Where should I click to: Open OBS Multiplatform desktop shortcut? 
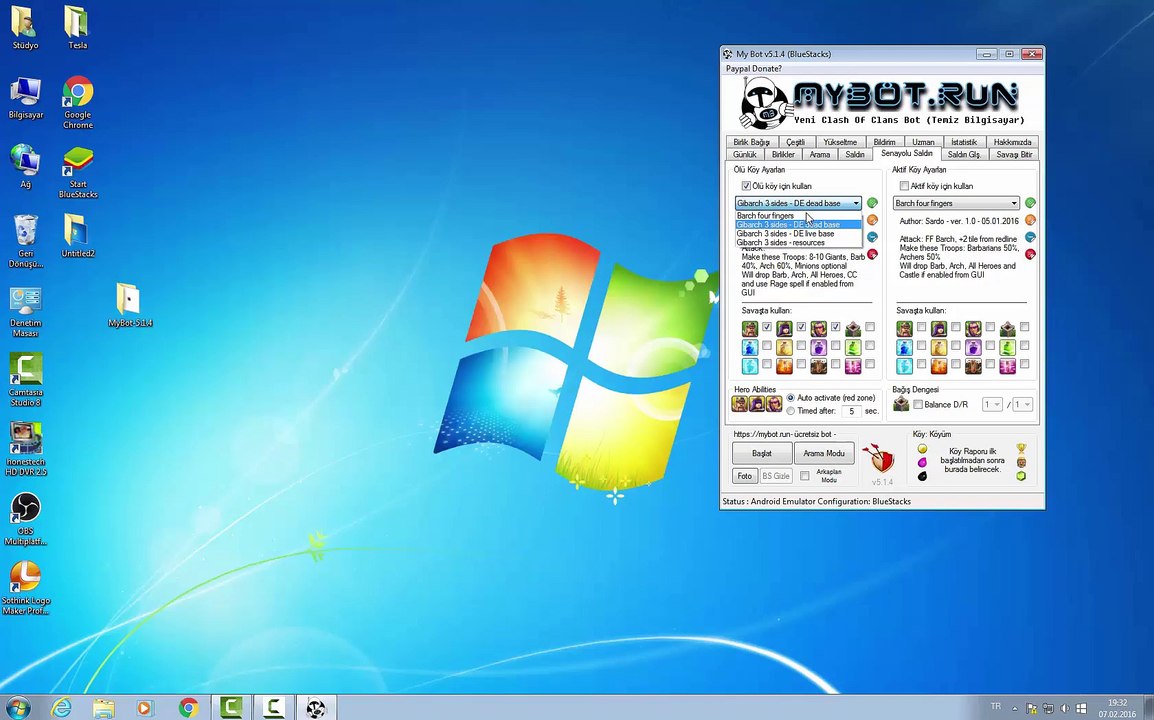[26, 519]
